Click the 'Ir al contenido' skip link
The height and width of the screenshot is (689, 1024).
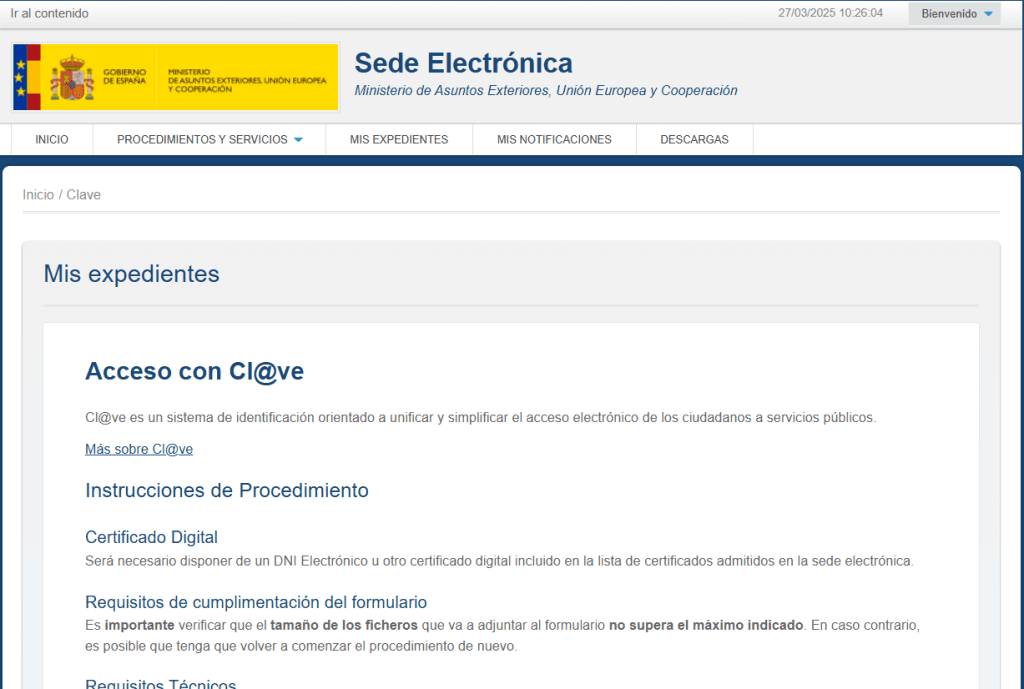tap(49, 14)
